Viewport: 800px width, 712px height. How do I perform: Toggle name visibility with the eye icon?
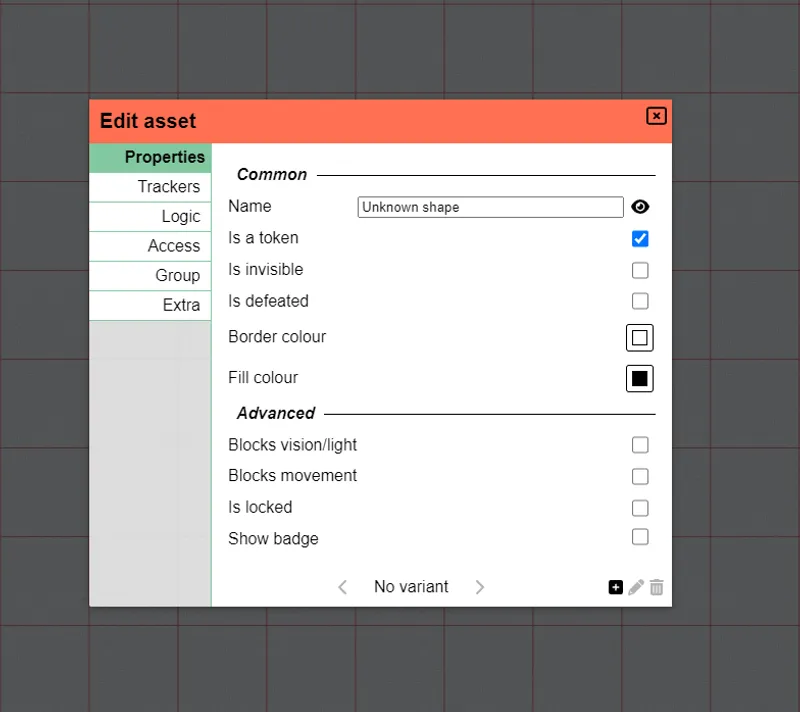click(640, 207)
